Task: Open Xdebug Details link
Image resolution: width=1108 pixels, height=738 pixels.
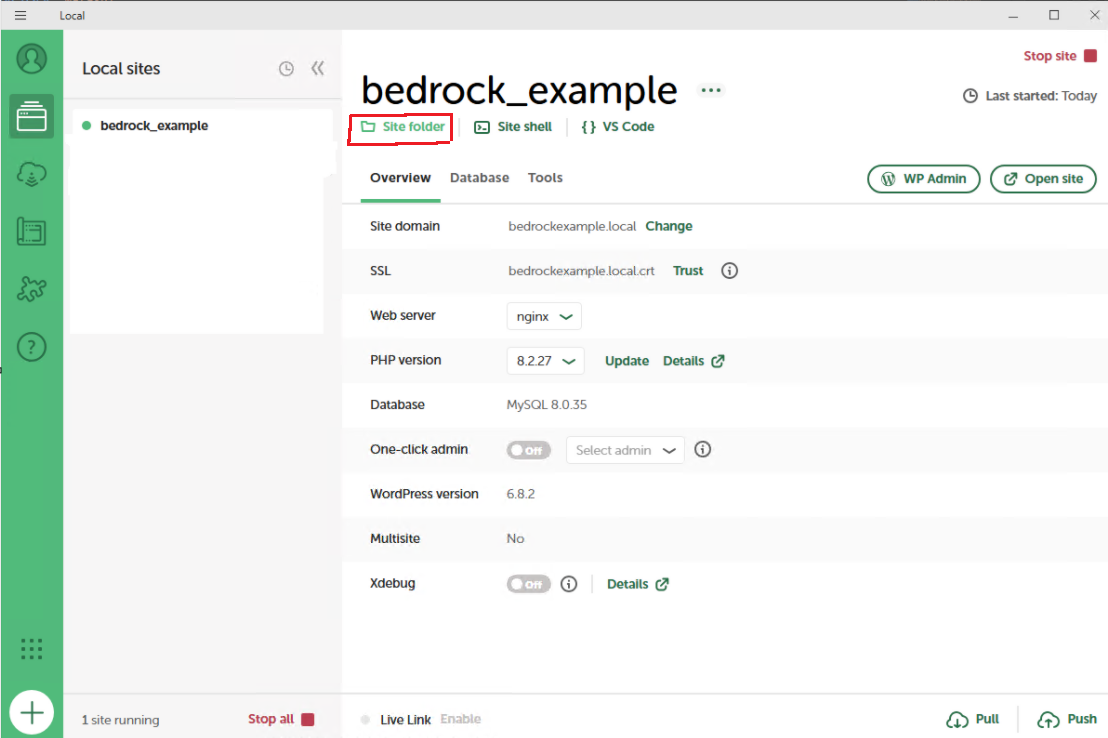Action: coord(637,584)
